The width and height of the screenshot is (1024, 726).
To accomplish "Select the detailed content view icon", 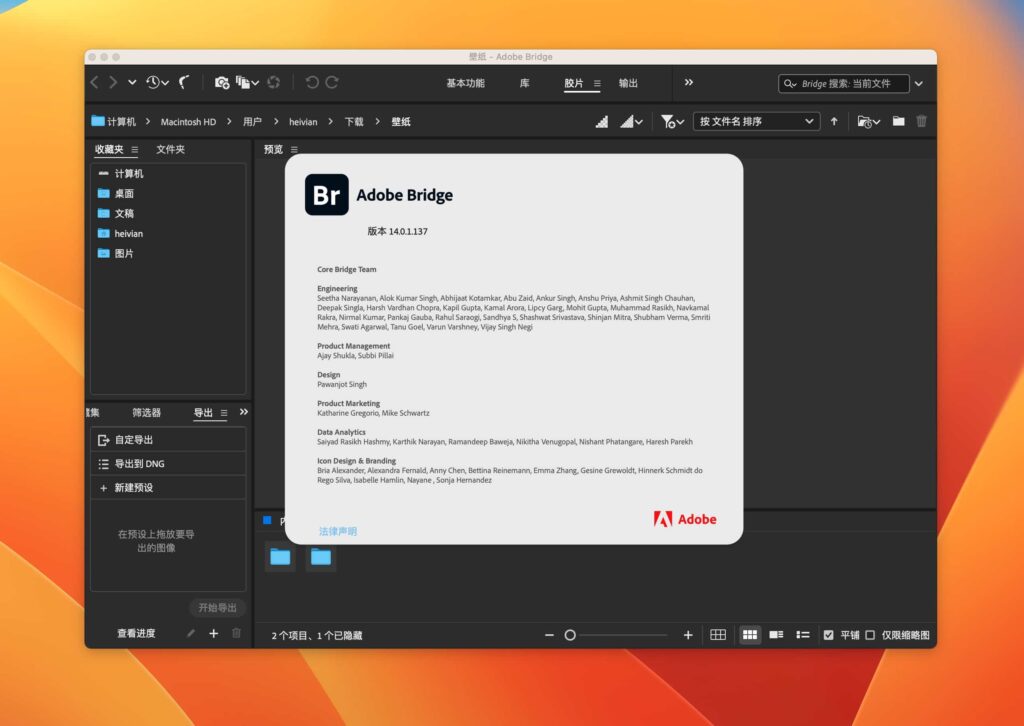I will pyautogui.click(x=776, y=634).
